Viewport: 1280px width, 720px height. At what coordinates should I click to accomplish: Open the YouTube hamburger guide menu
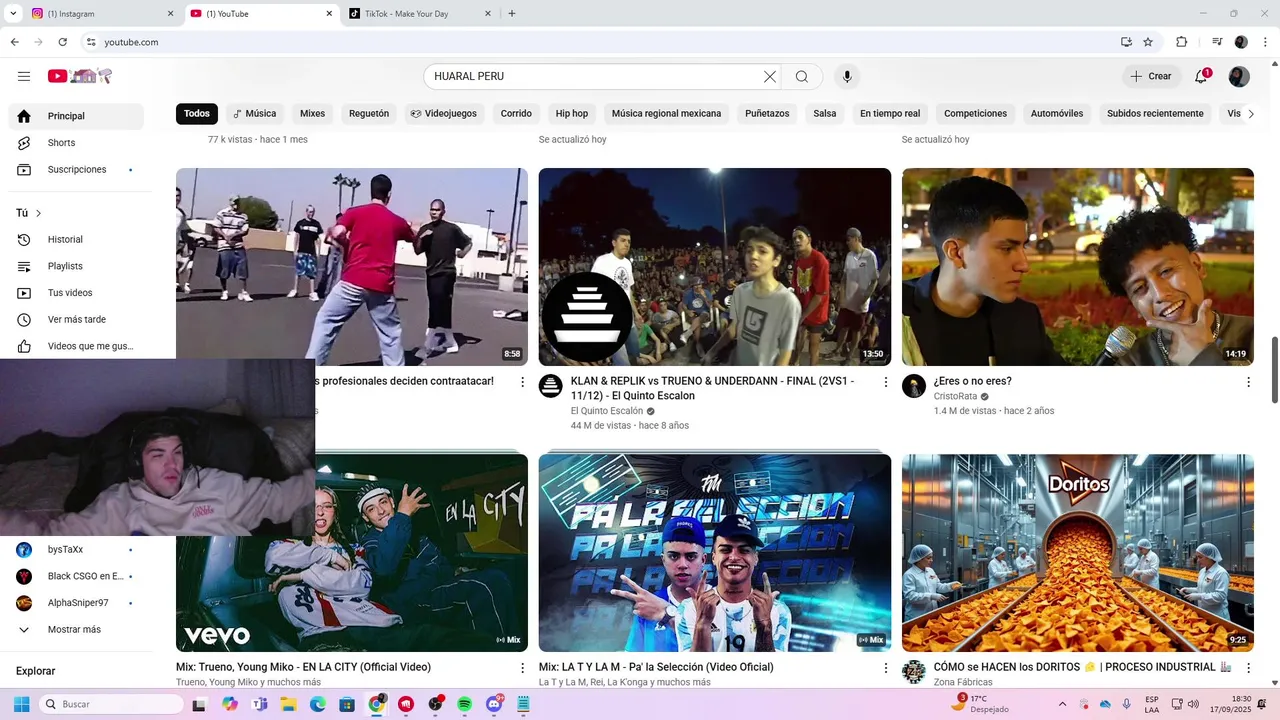24,76
